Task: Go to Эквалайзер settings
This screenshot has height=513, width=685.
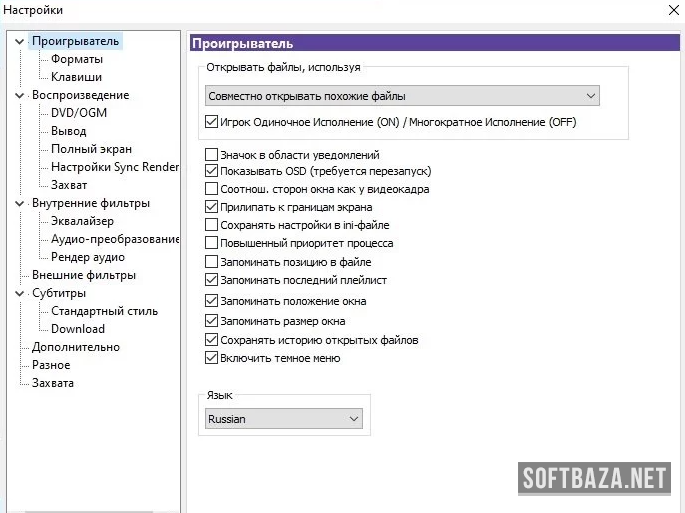Action: pyautogui.click(x=82, y=221)
